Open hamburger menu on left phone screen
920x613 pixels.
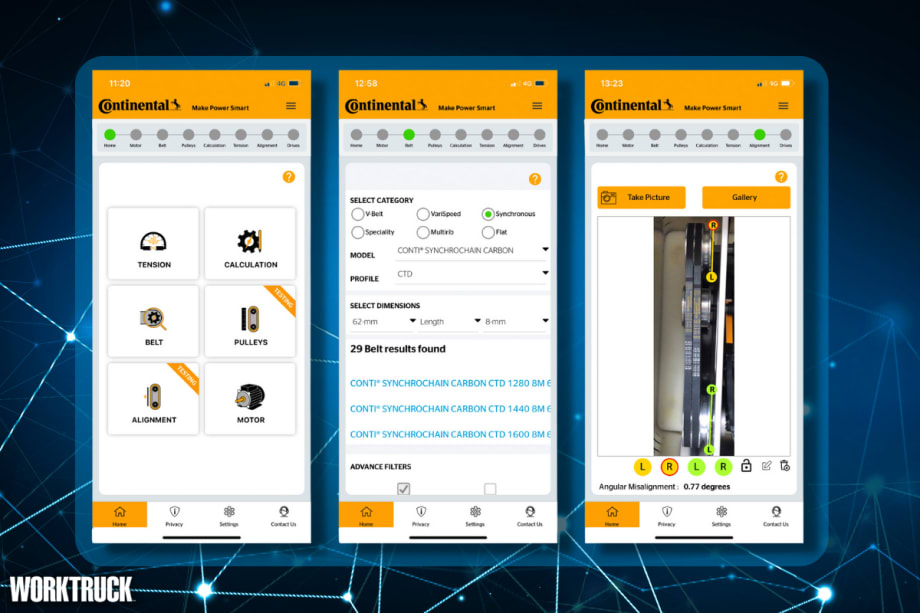(291, 106)
